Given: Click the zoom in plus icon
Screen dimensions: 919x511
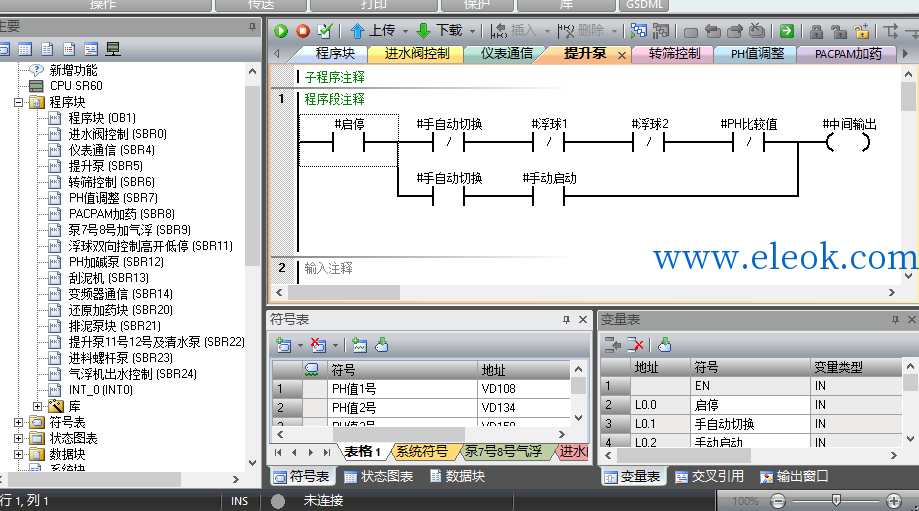Looking at the screenshot, I should point(893,501).
